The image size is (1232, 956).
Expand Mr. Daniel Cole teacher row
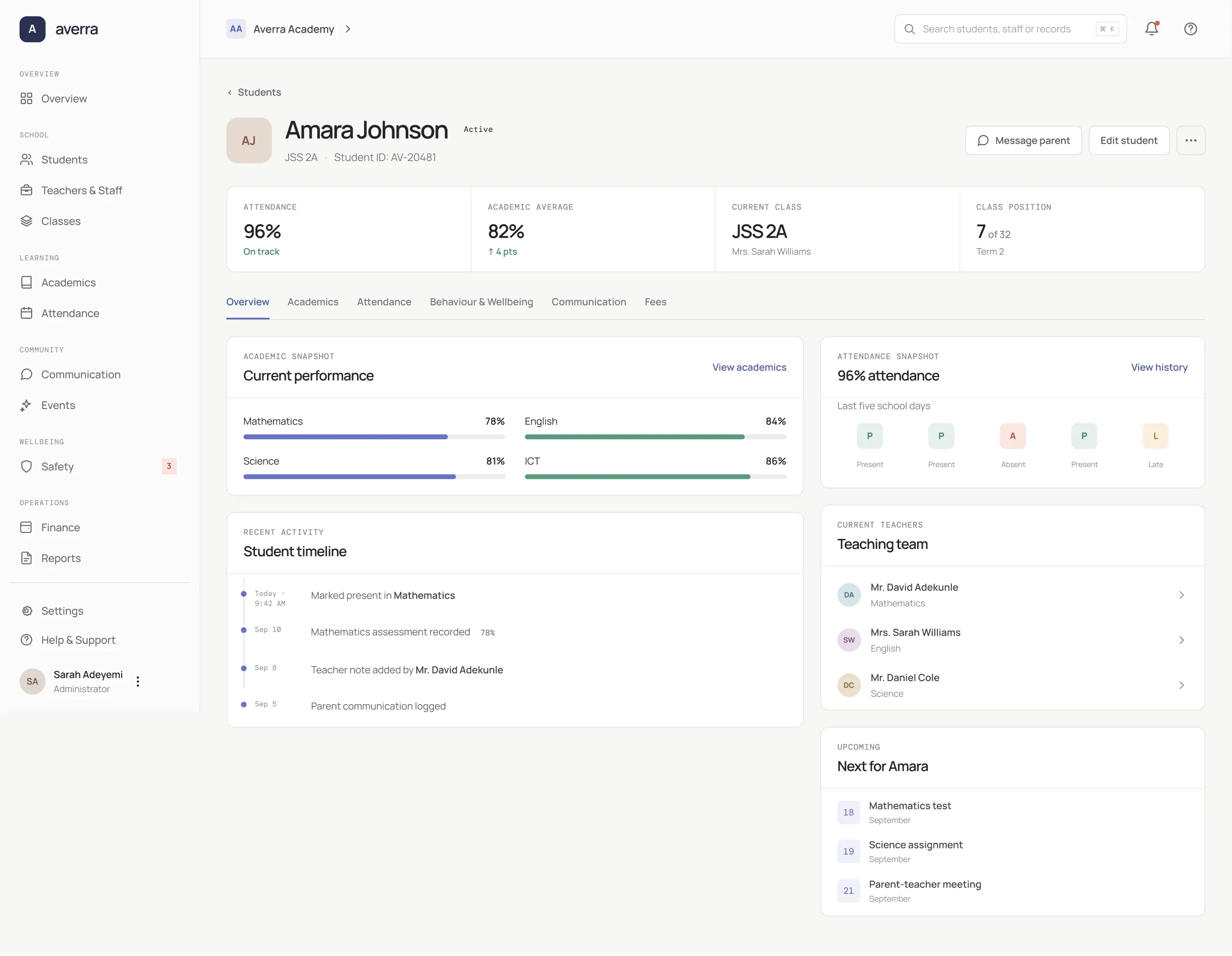pos(1013,685)
